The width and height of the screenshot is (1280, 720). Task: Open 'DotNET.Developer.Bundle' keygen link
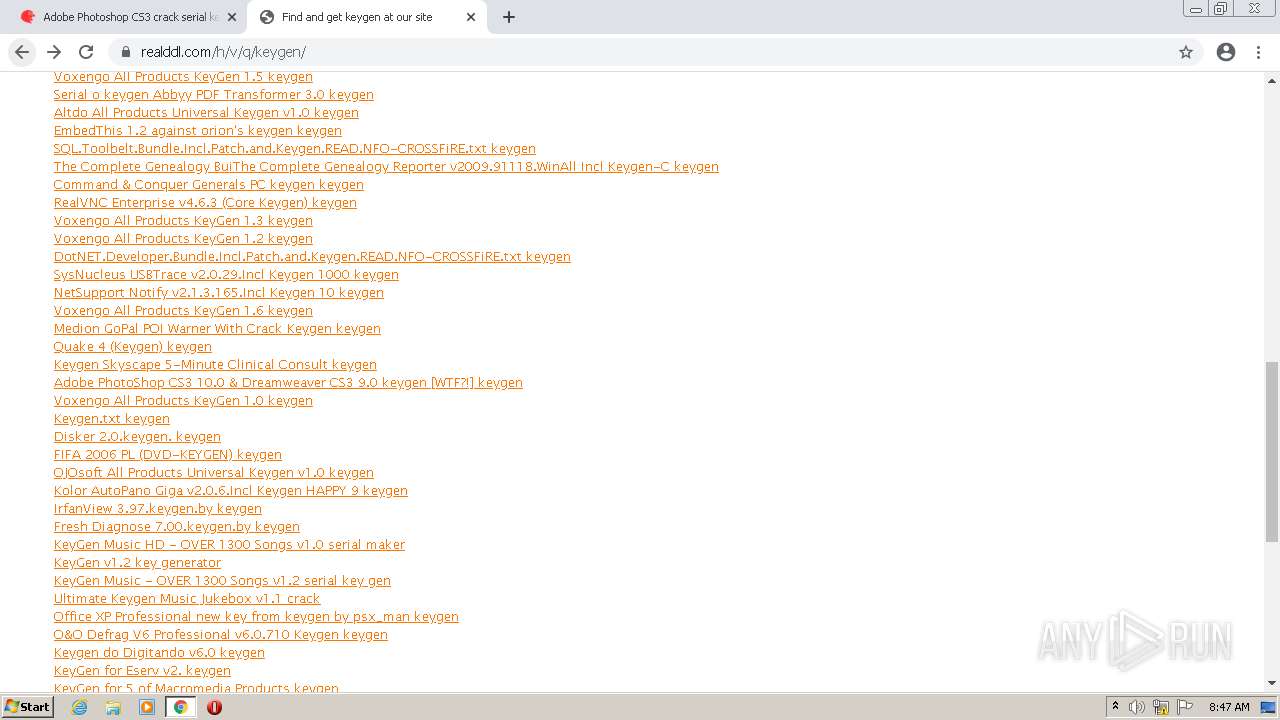click(x=312, y=257)
